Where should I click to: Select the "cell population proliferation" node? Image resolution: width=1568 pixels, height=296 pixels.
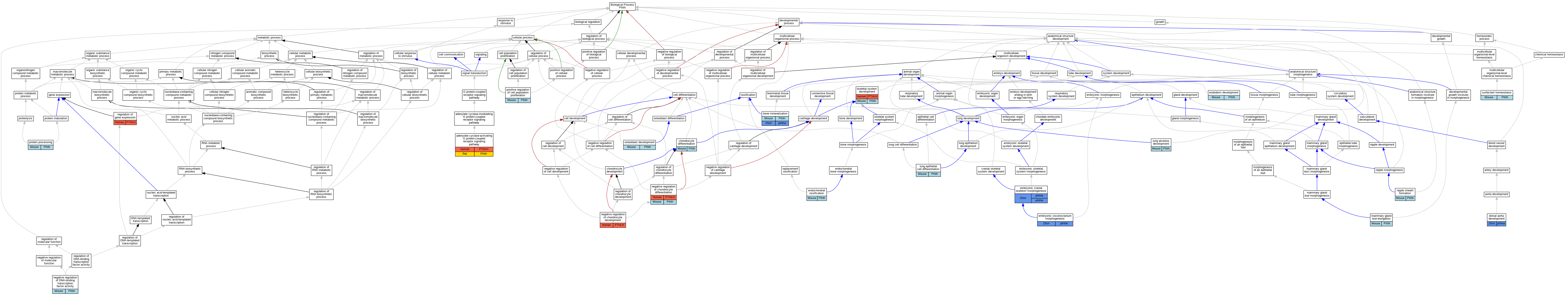(x=508, y=54)
